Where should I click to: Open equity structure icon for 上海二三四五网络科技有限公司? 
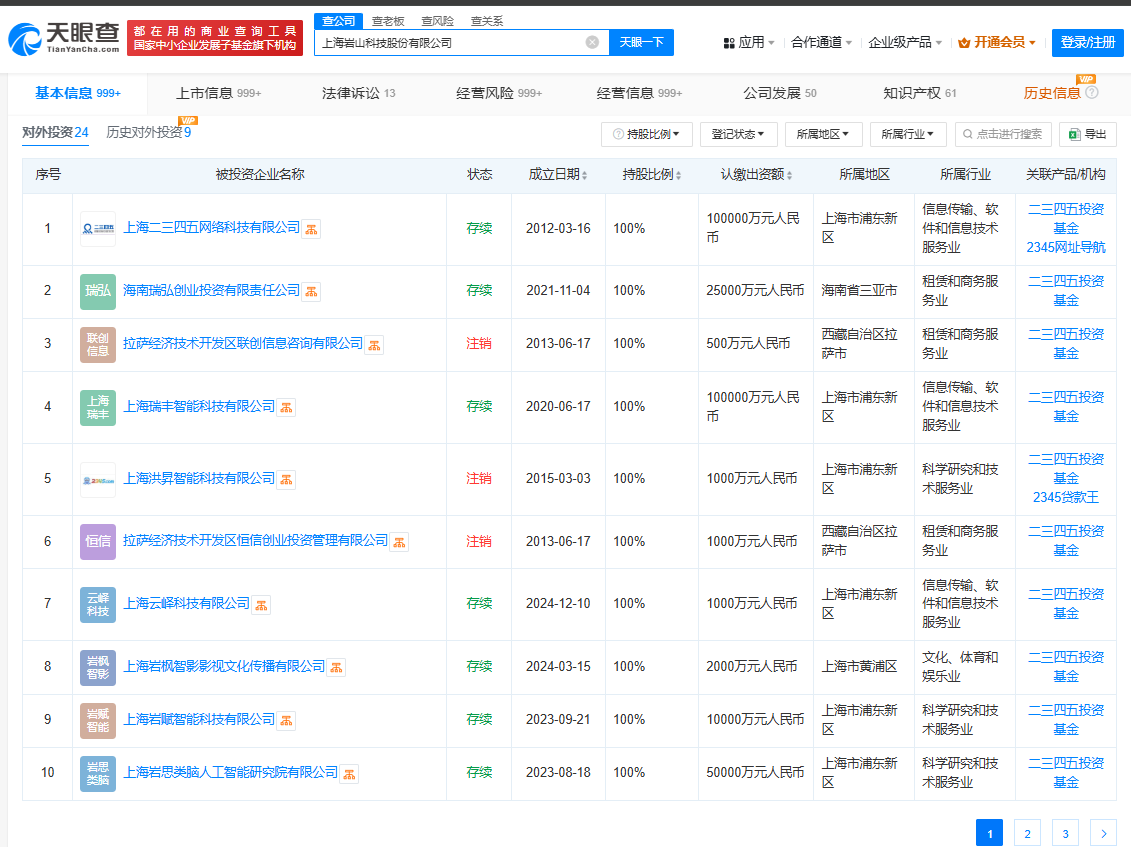click(x=312, y=229)
